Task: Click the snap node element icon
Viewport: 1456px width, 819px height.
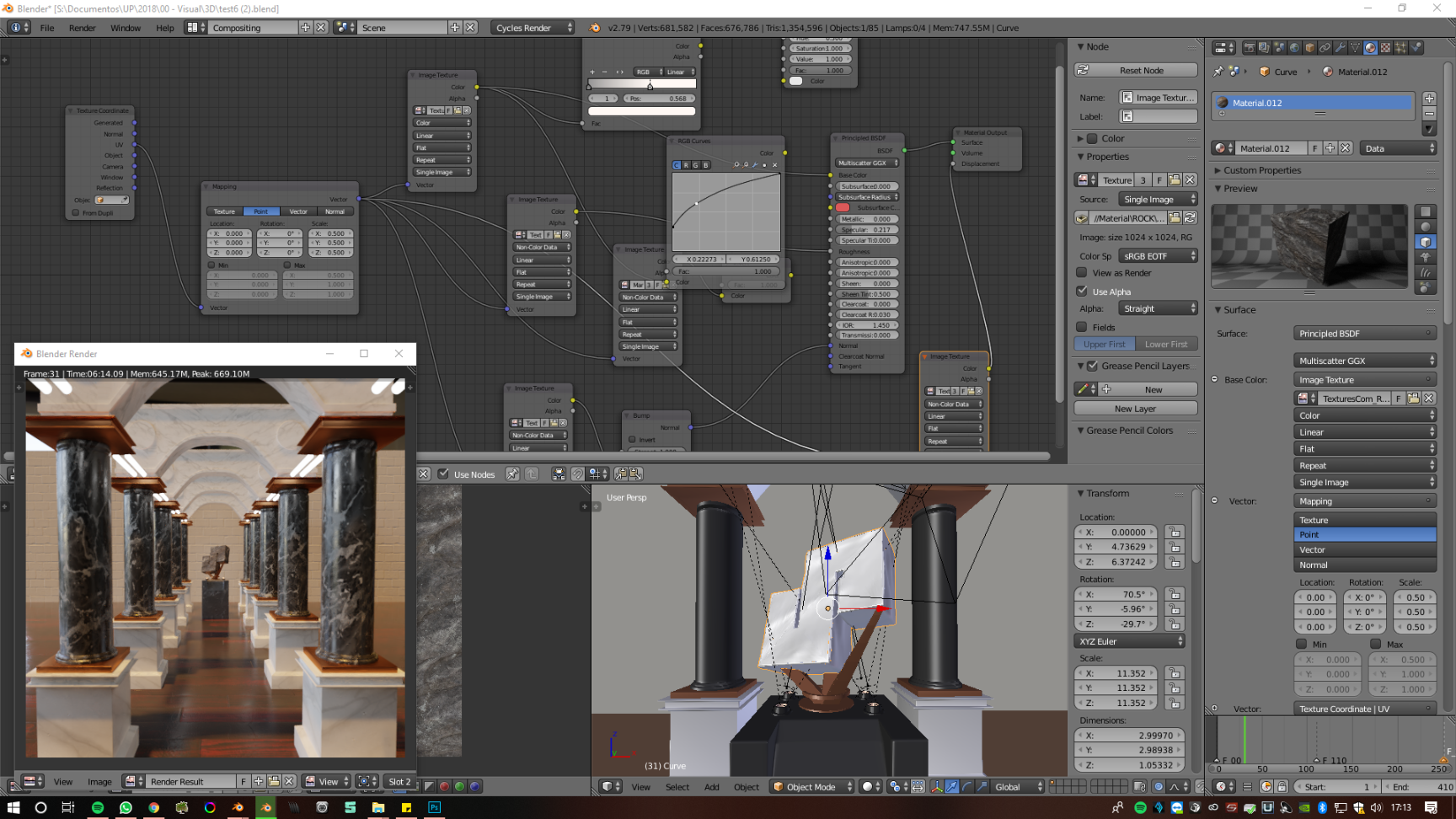Action: 597,474
